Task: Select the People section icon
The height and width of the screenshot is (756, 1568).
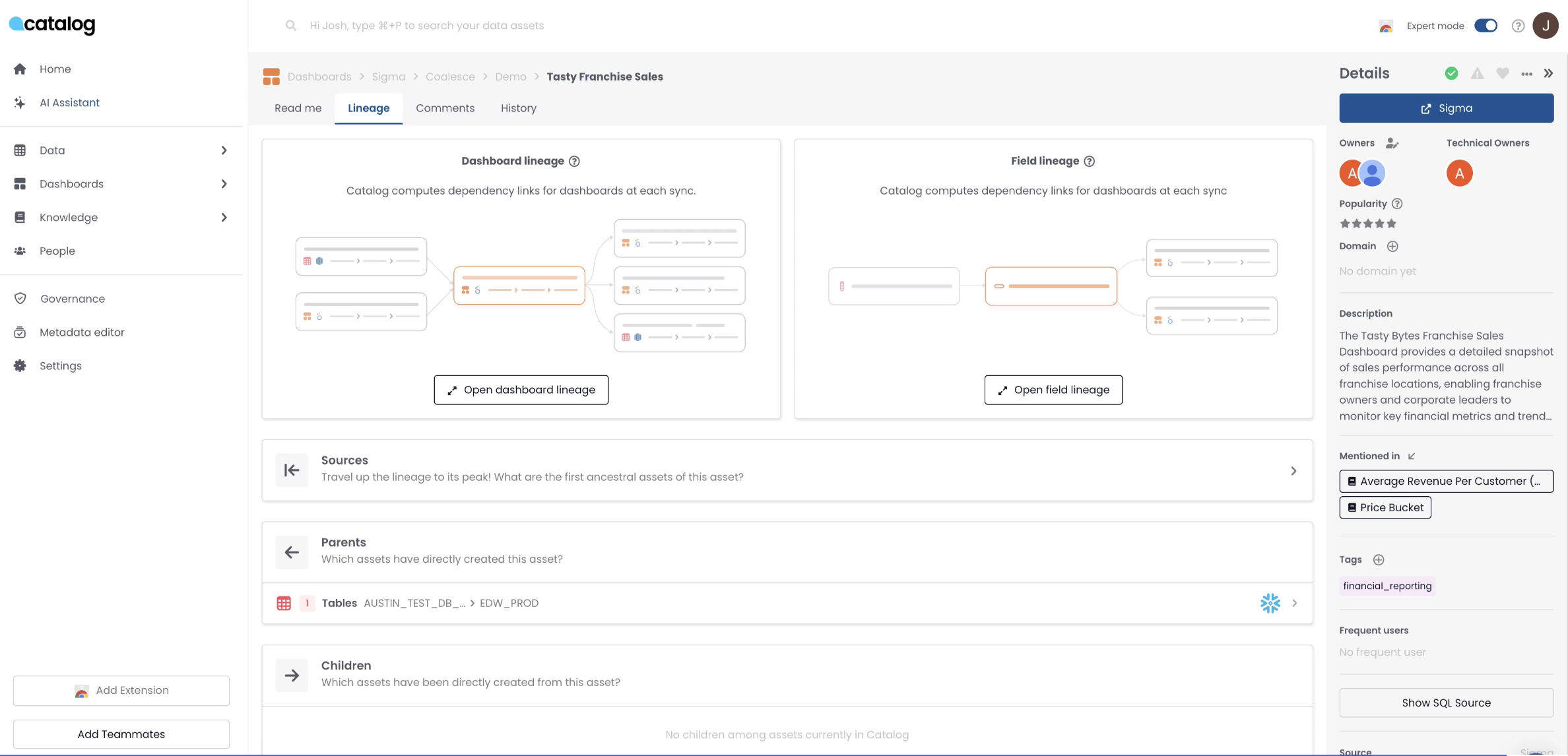Action: 20,251
